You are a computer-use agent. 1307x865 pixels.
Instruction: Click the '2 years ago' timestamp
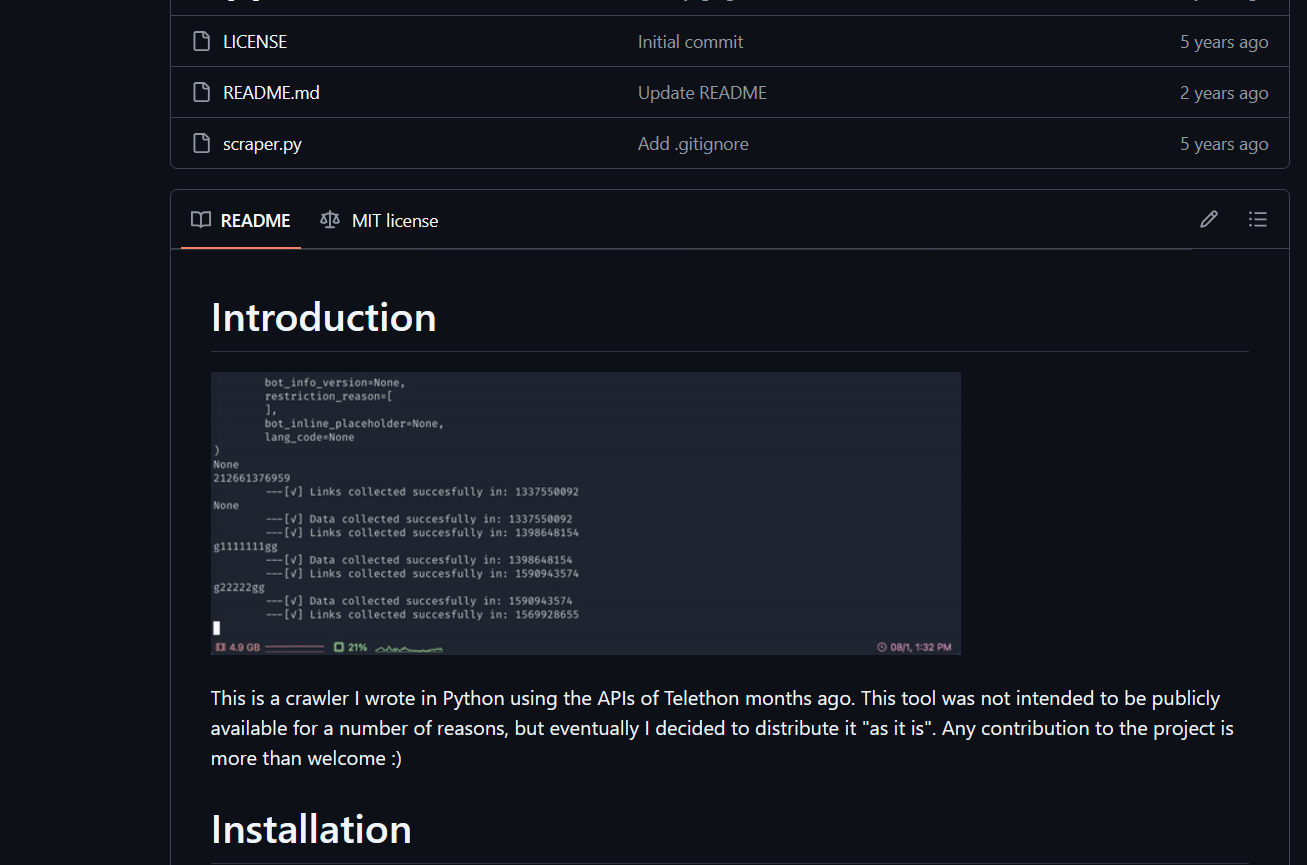1223,93
